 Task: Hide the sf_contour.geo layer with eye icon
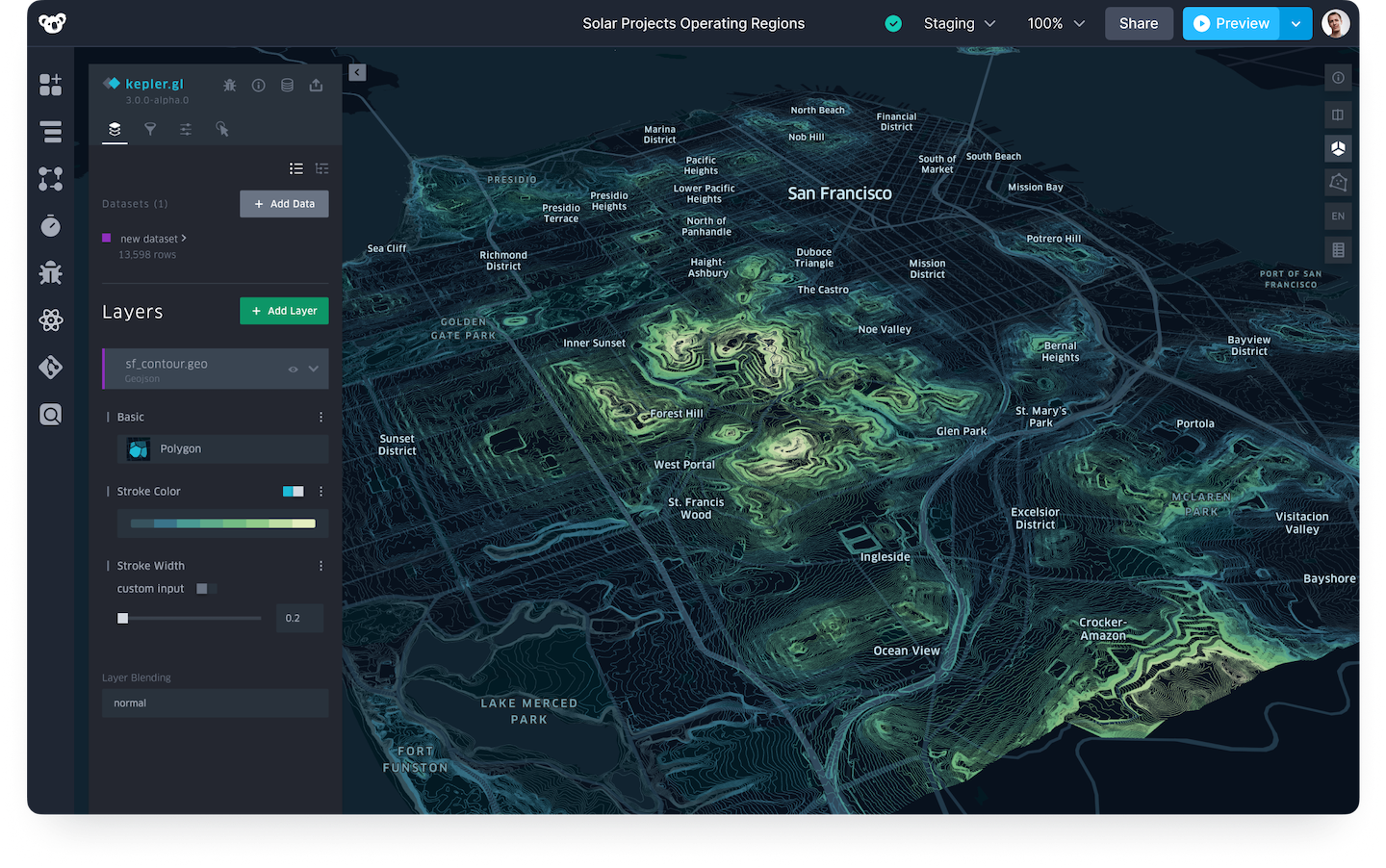(293, 370)
